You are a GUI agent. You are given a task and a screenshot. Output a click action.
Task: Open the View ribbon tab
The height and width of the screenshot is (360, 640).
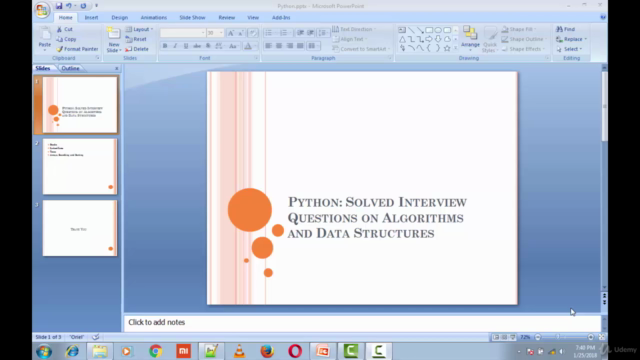coord(253,18)
